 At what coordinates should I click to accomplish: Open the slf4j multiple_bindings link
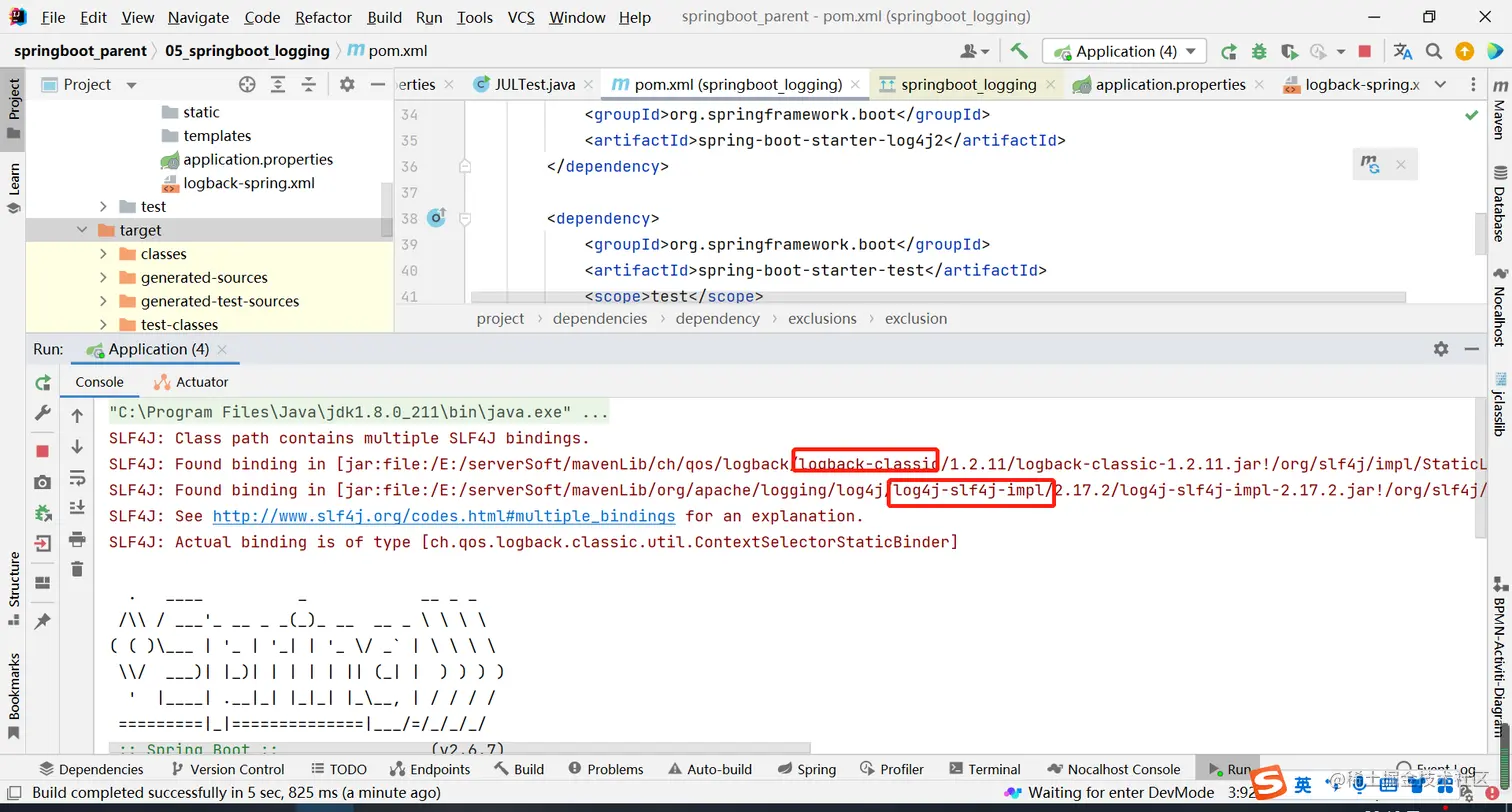444,516
